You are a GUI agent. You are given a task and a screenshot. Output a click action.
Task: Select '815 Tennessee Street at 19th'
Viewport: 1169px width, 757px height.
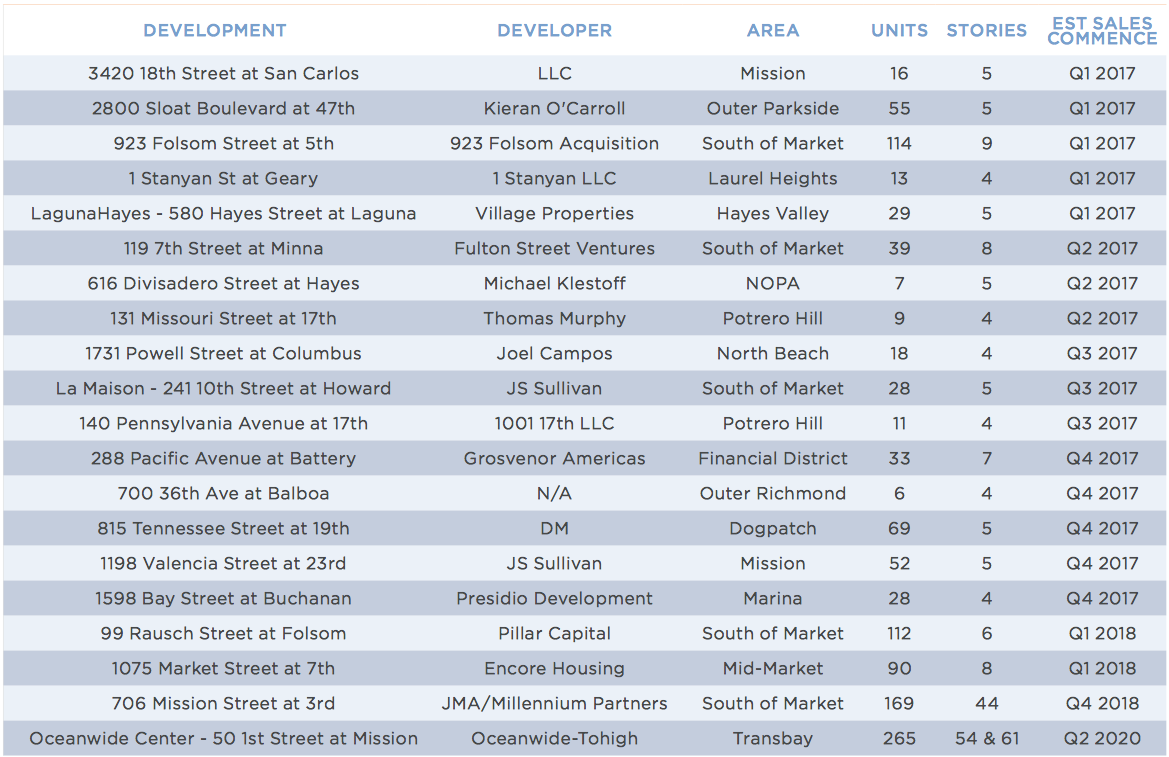(223, 529)
